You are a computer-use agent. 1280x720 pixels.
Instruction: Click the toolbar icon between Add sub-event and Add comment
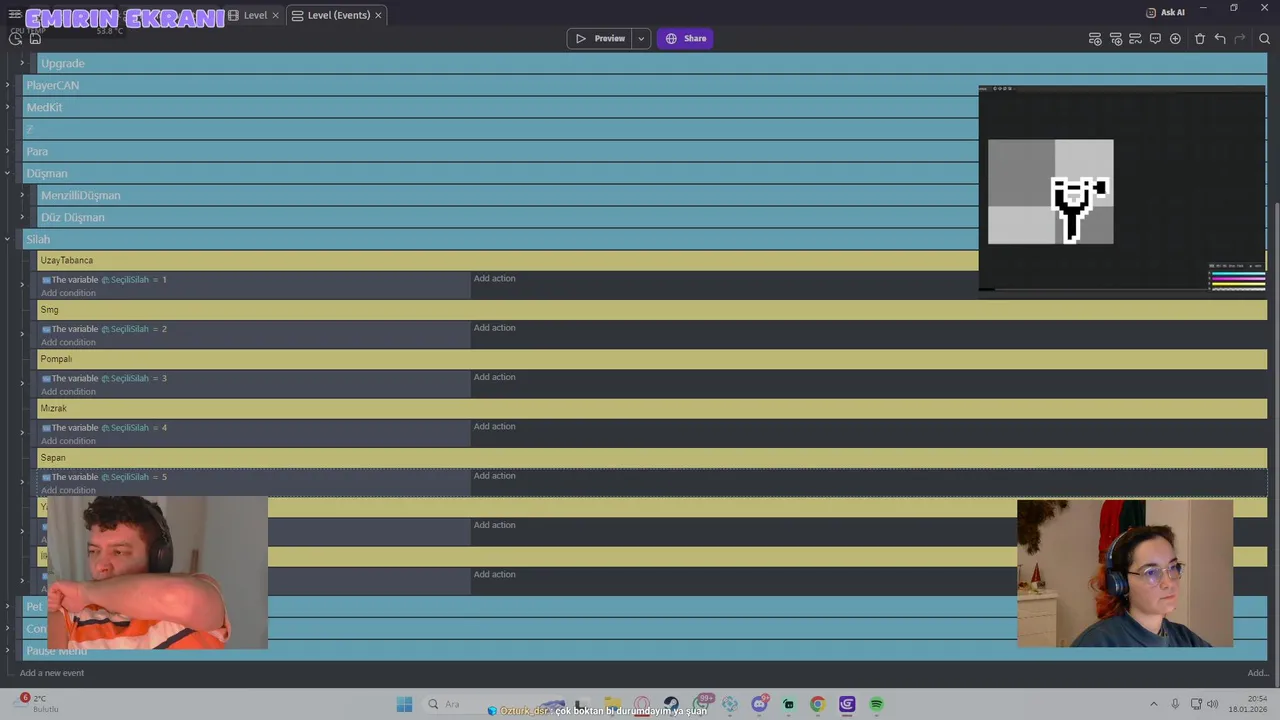click(1135, 39)
